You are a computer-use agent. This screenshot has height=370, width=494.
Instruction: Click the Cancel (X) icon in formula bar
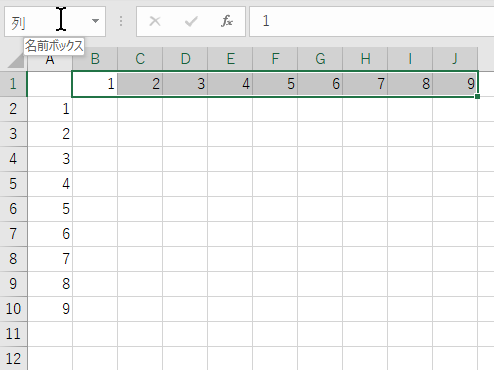tap(155, 21)
